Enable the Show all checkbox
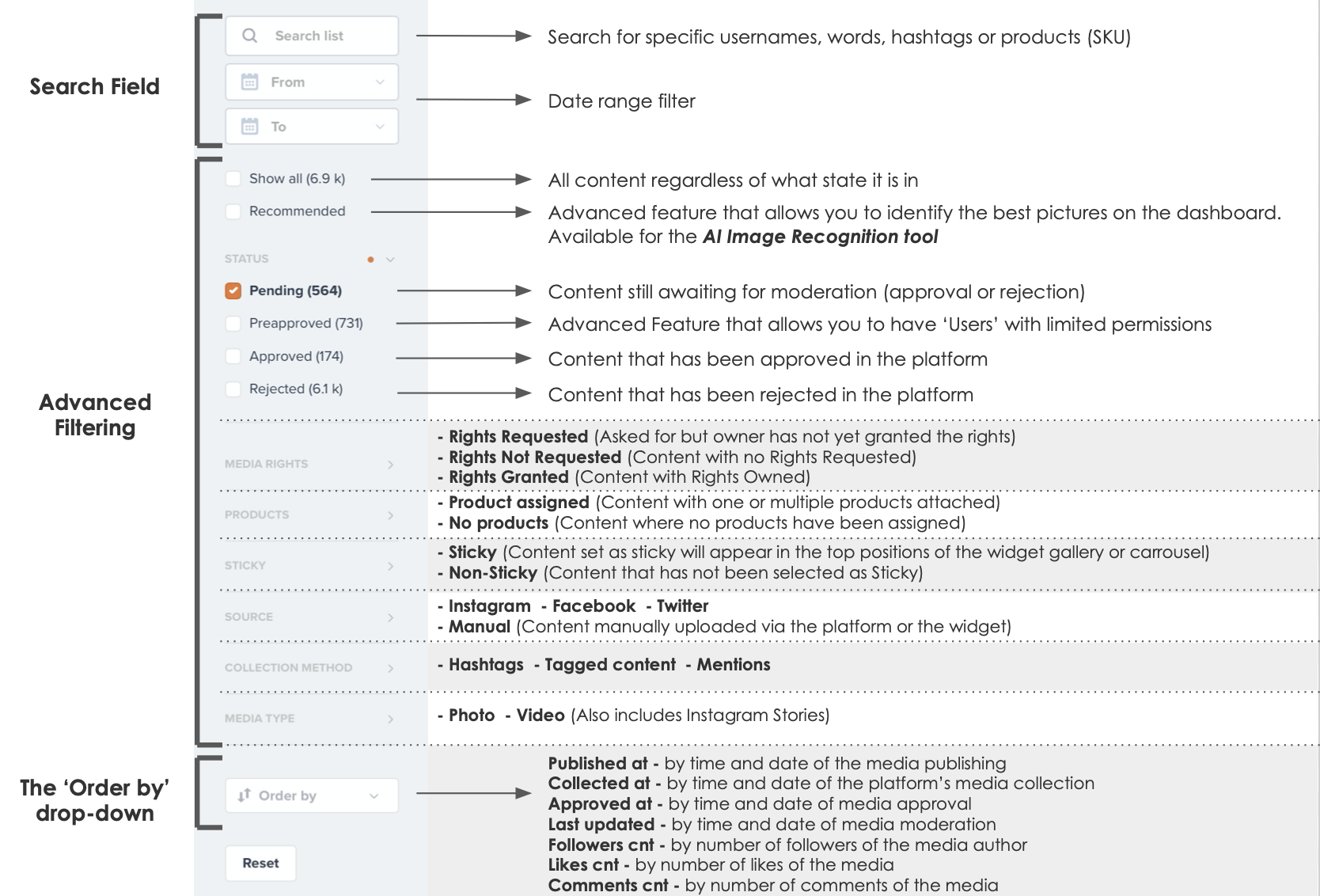 pos(233,178)
